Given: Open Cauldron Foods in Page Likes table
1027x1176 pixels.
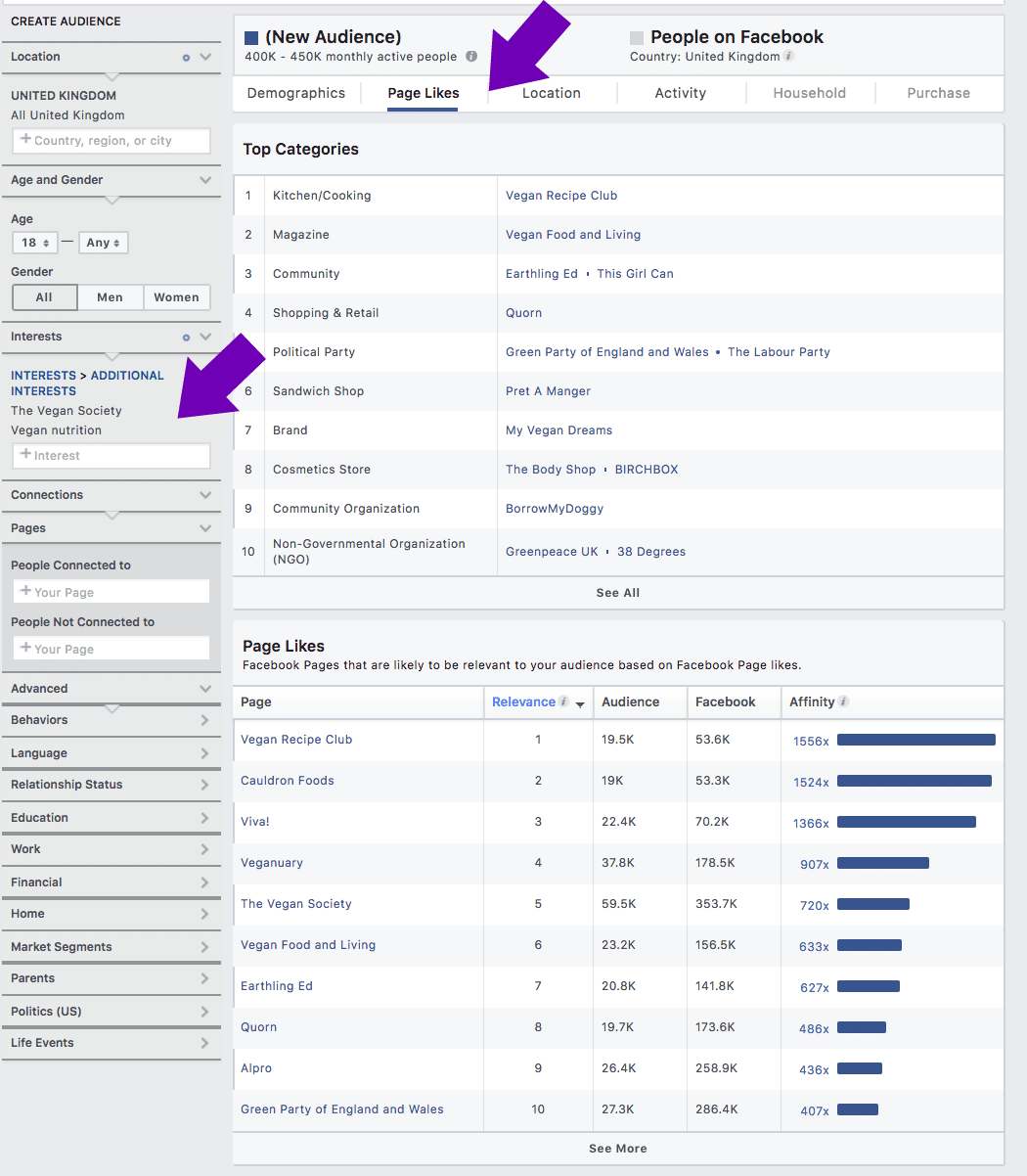Looking at the screenshot, I should coord(288,781).
